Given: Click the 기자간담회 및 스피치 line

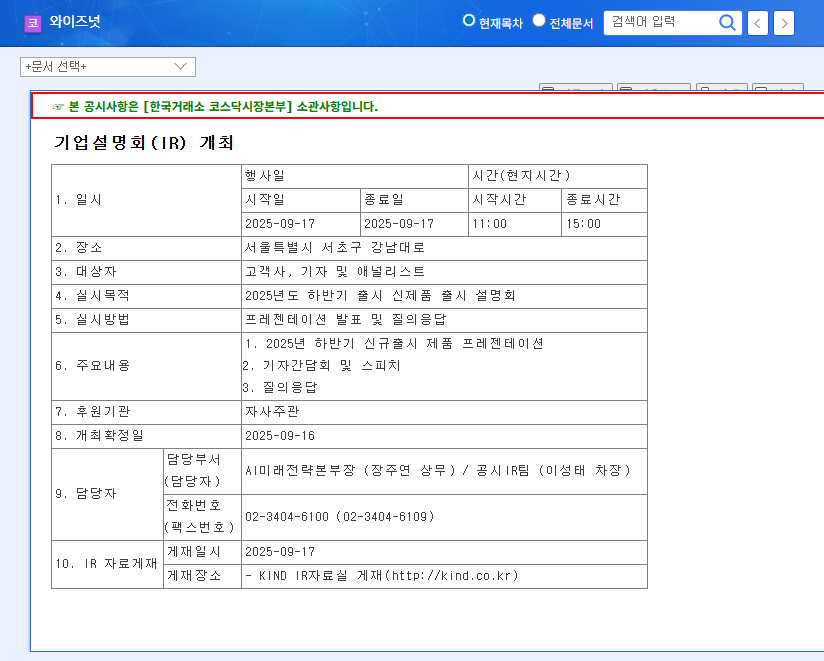Looking at the screenshot, I should 322,366.
